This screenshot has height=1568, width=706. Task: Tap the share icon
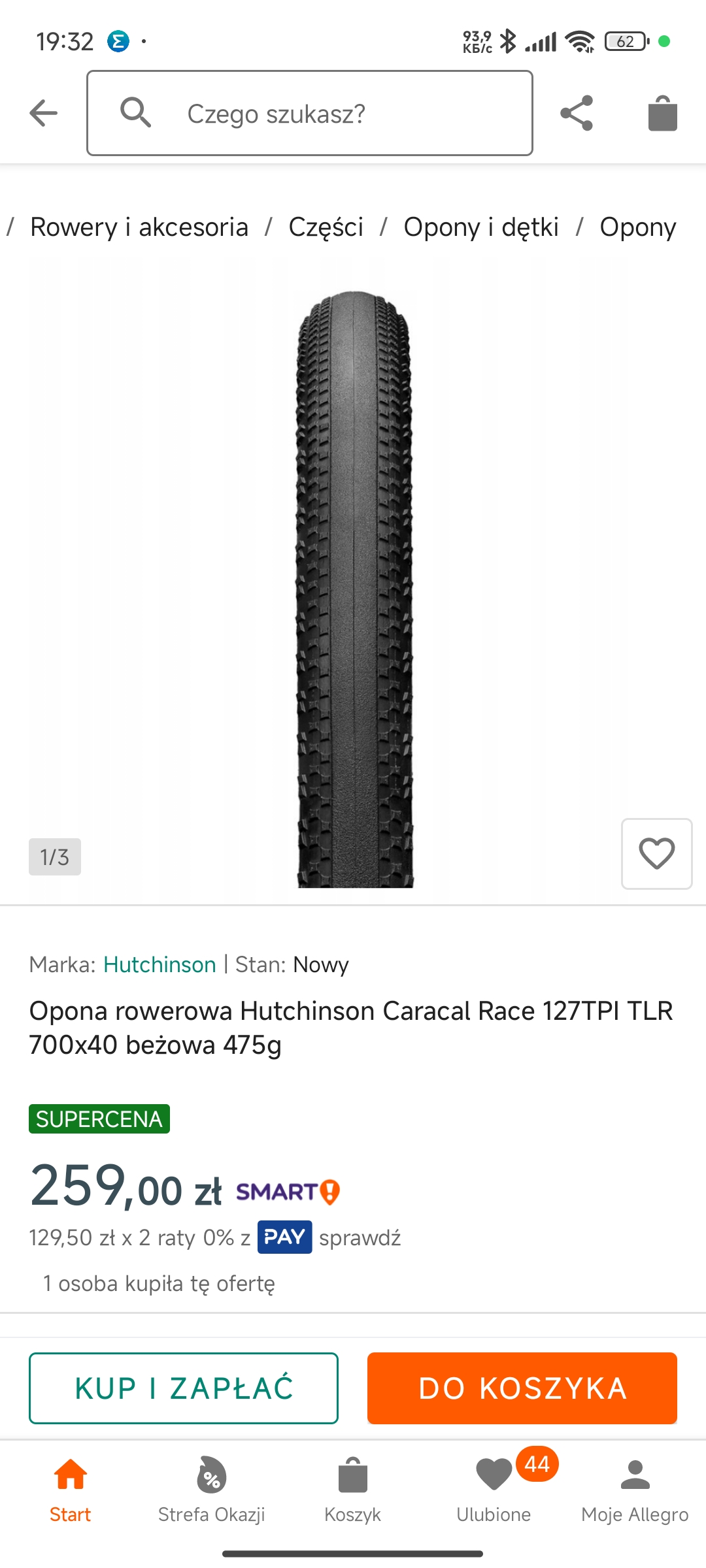point(577,113)
